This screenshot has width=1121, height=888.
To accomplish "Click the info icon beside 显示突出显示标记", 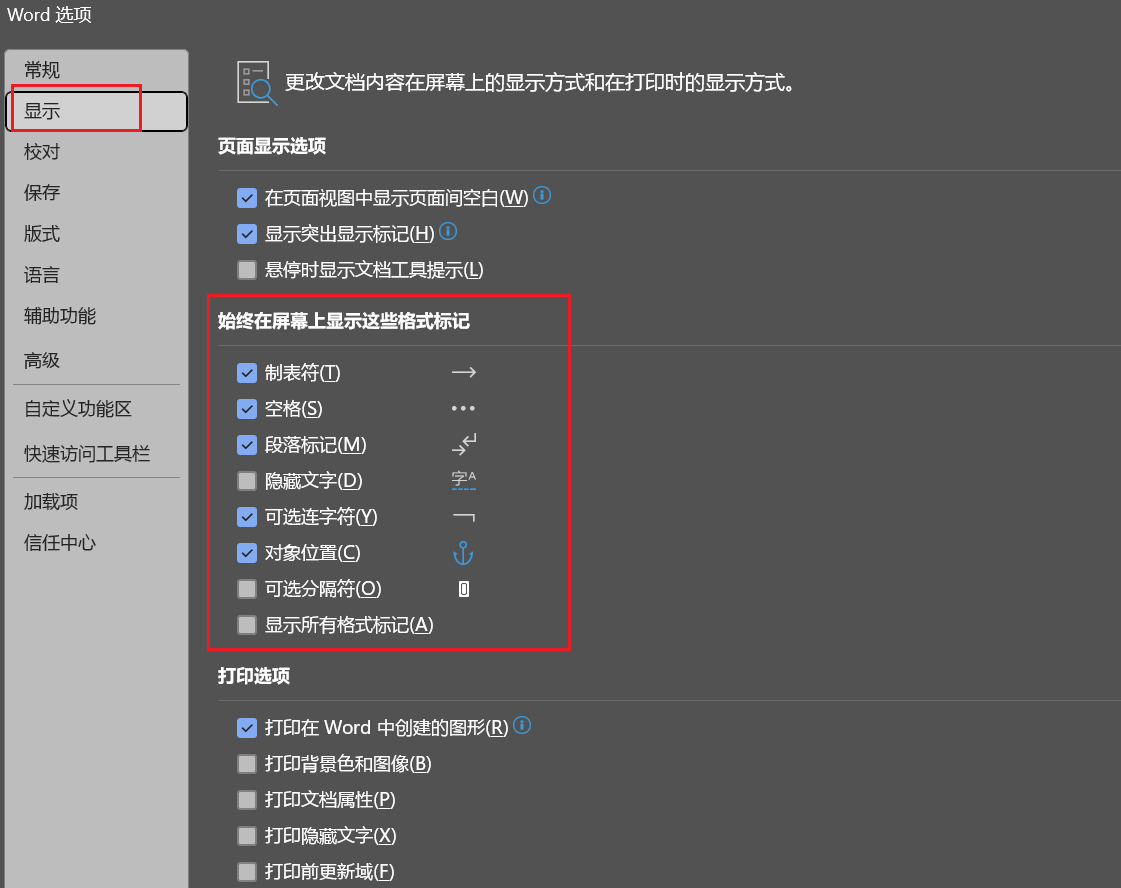I will pos(448,232).
